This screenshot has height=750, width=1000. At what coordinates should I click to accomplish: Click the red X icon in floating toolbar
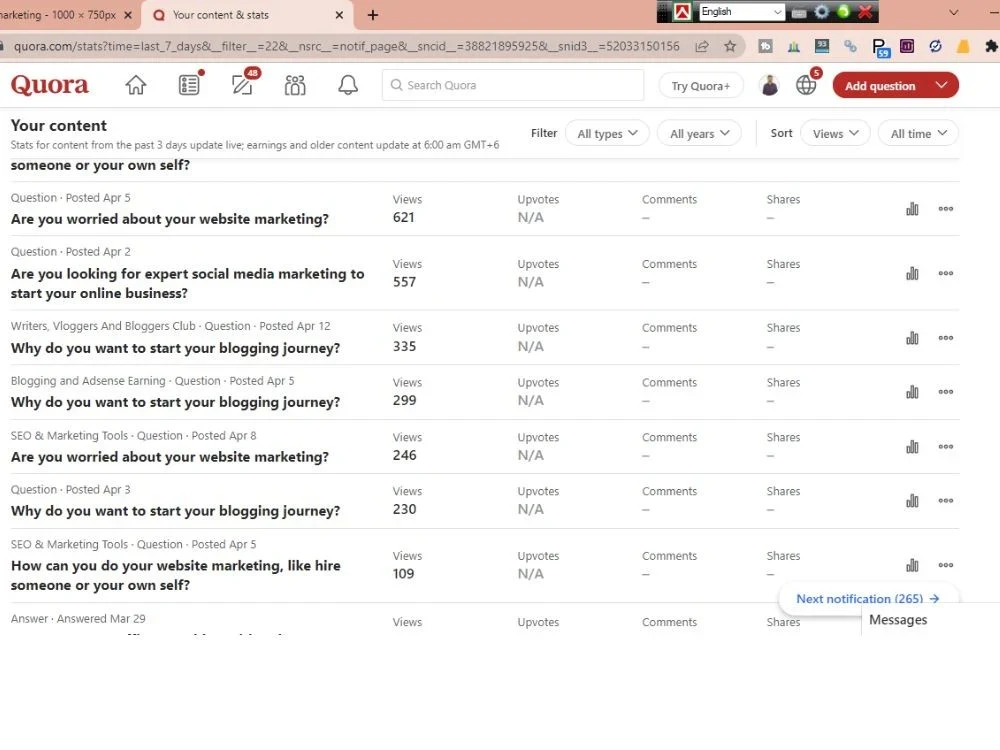[x=865, y=11]
